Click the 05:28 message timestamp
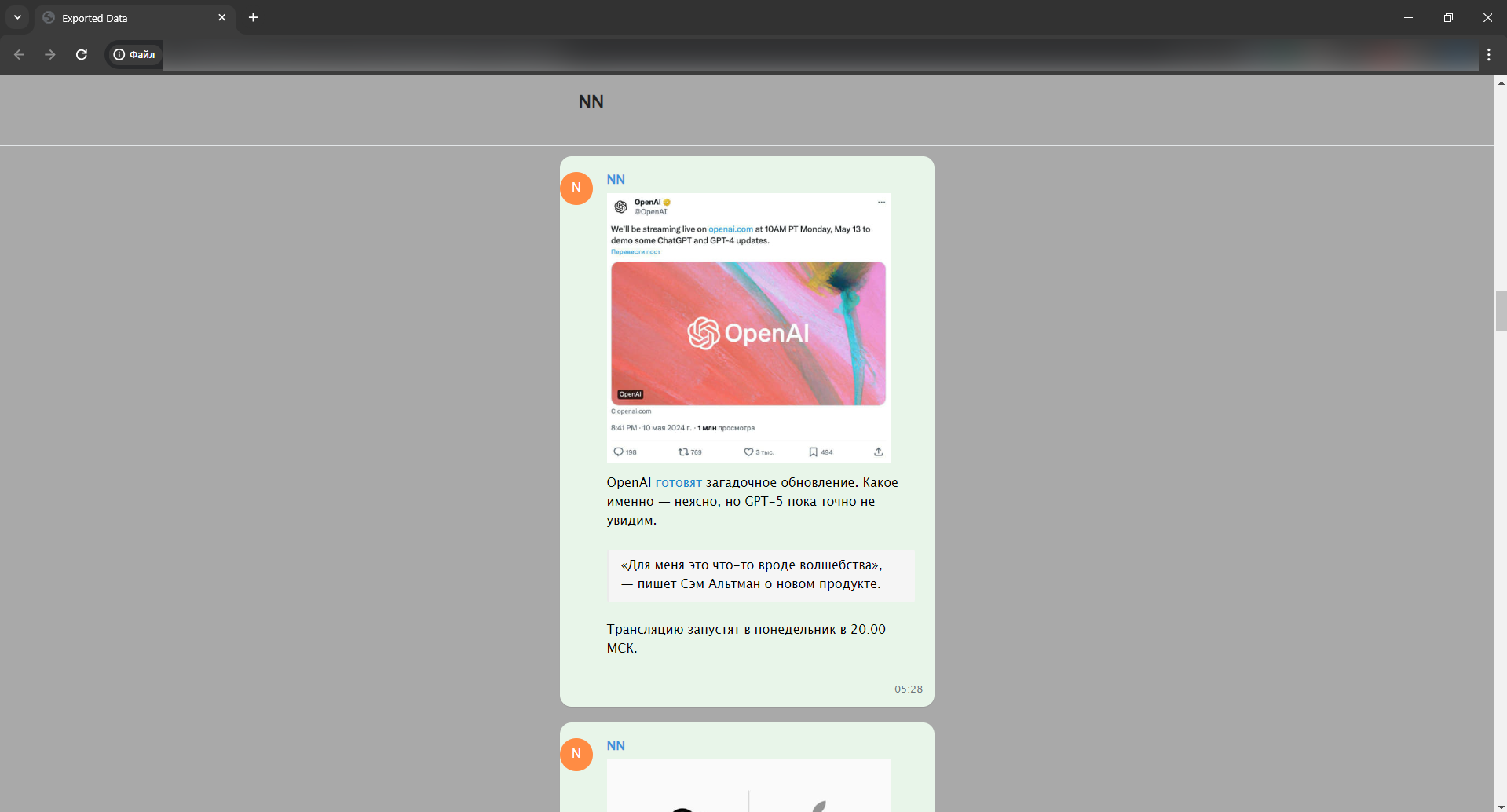Viewport: 1507px width, 812px height. point(909,689)
